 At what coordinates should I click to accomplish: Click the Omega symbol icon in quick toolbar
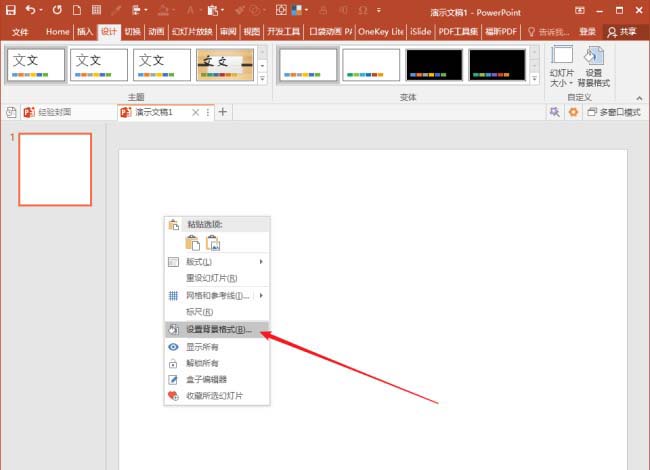(x=363, y=10)
